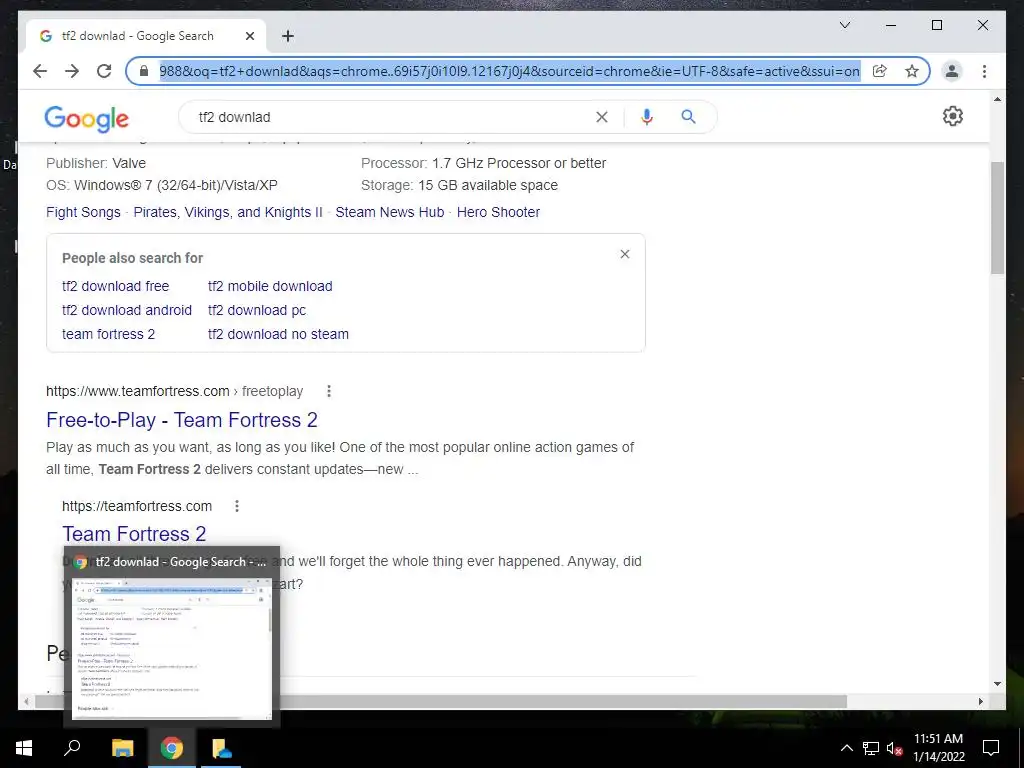Image resolution: width=1024 pixels, height=768 pixels.
Task: Search for tf2 download pc
Action: pos(257,310)
